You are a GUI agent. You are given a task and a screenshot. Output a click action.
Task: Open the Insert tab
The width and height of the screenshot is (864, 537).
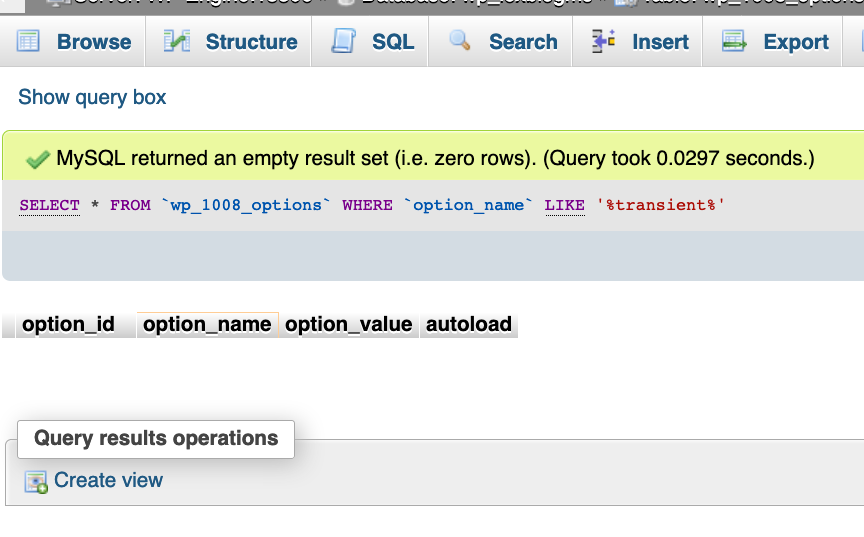point(638,42)
